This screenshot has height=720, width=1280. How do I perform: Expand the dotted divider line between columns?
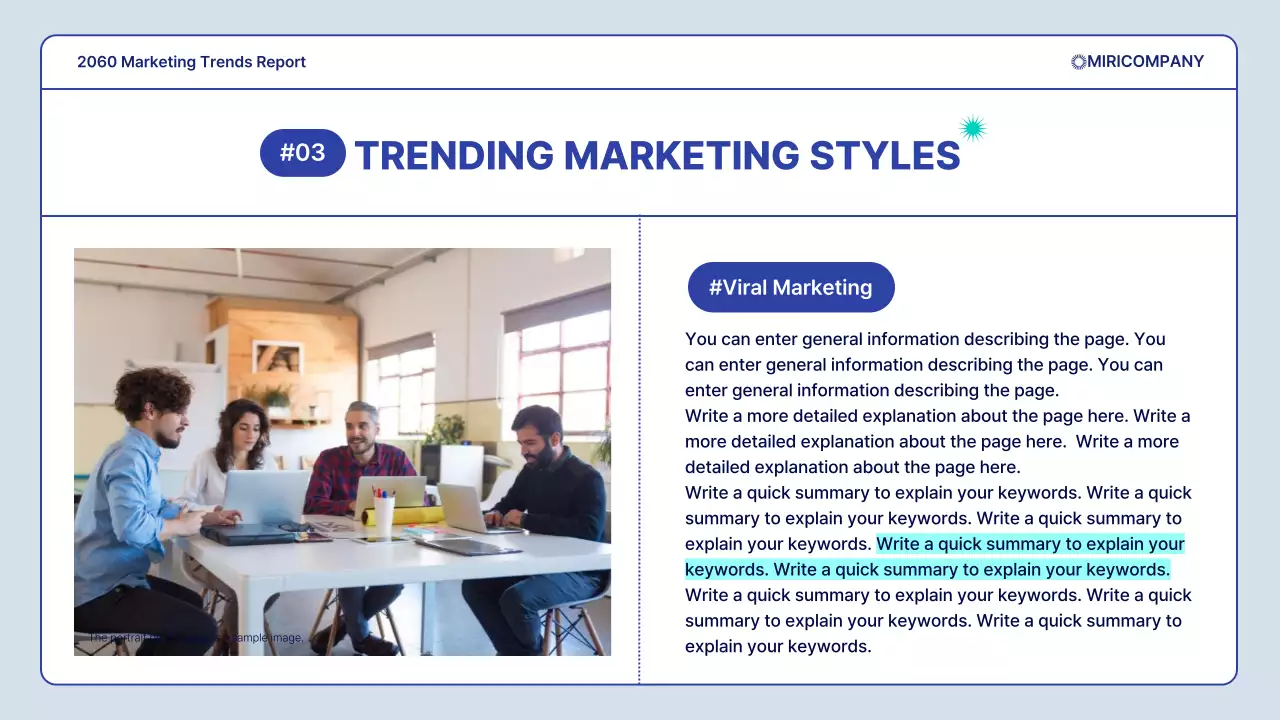coord(639,450)
